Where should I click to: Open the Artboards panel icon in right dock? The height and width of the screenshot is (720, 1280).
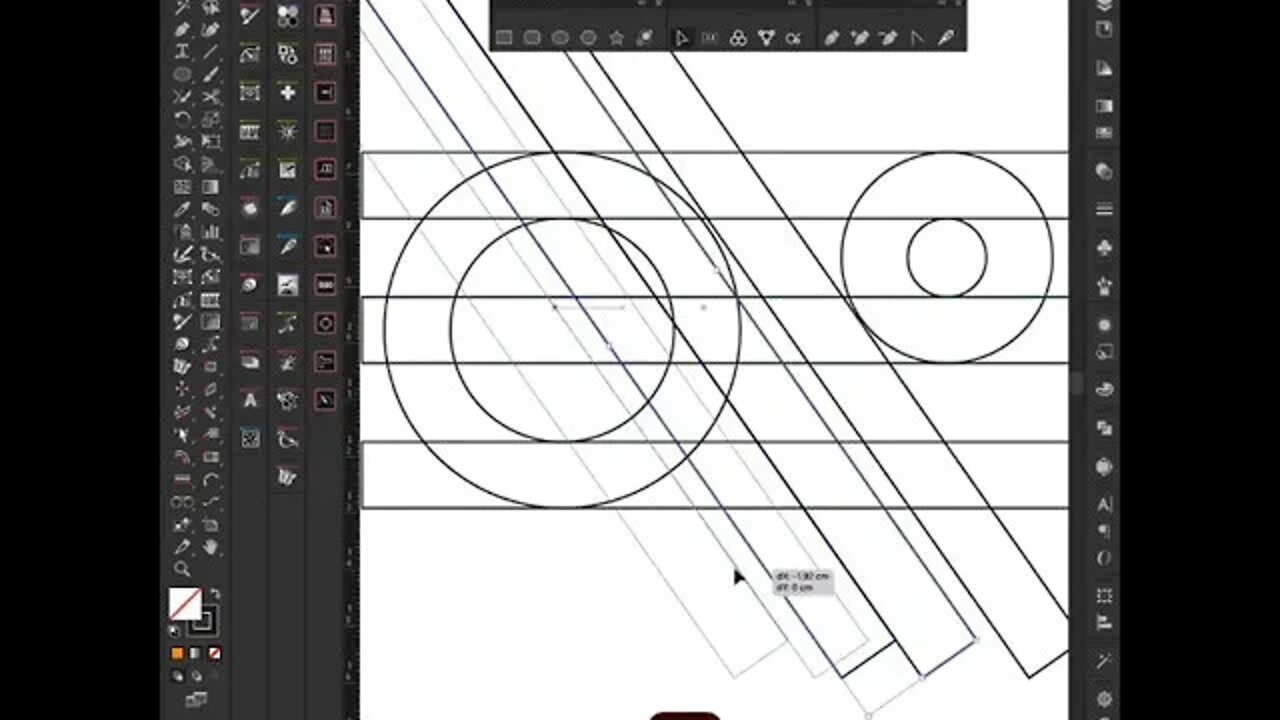point(1104,30)
